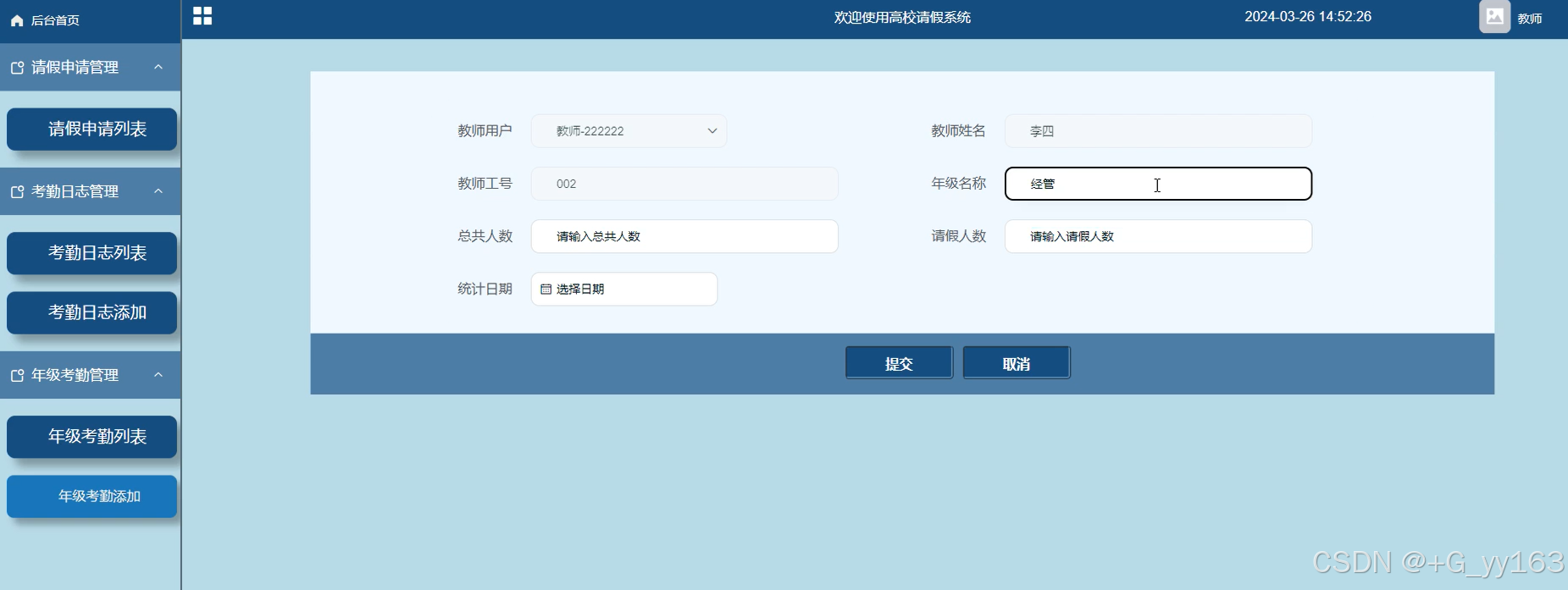Click the 考勤日志管理 section header

pos(91,191)
